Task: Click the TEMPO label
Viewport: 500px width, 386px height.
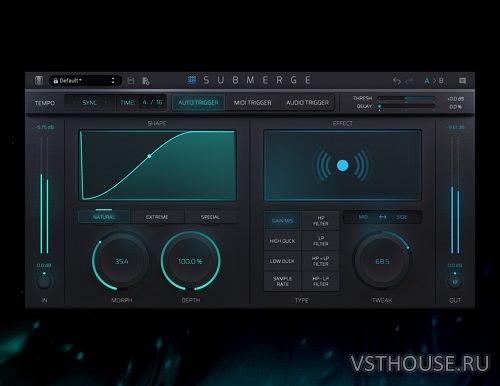Action: (45, 103)
